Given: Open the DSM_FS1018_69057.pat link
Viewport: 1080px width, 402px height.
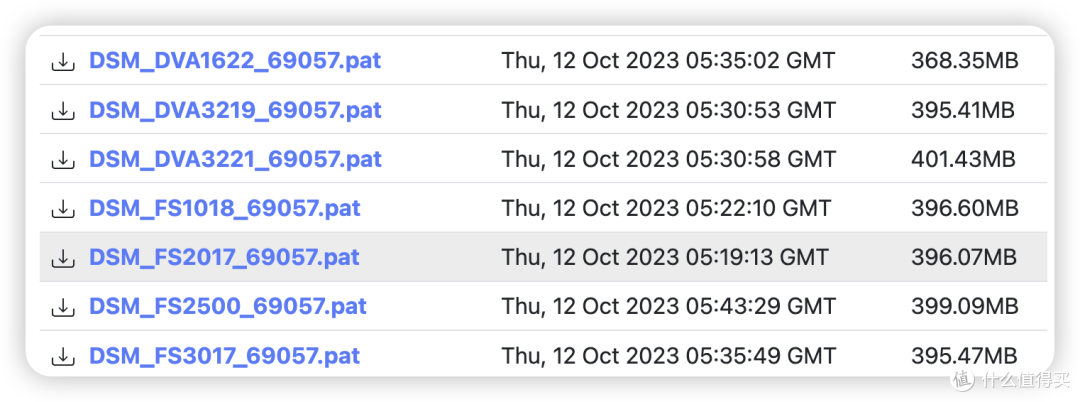Looking at the screenshot, I should click(225, 208).
